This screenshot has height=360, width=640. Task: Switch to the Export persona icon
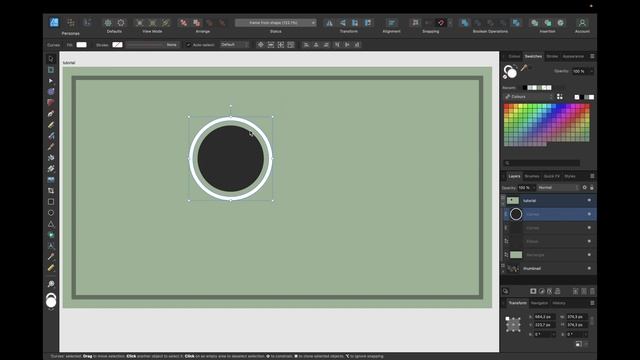(87, 22)
